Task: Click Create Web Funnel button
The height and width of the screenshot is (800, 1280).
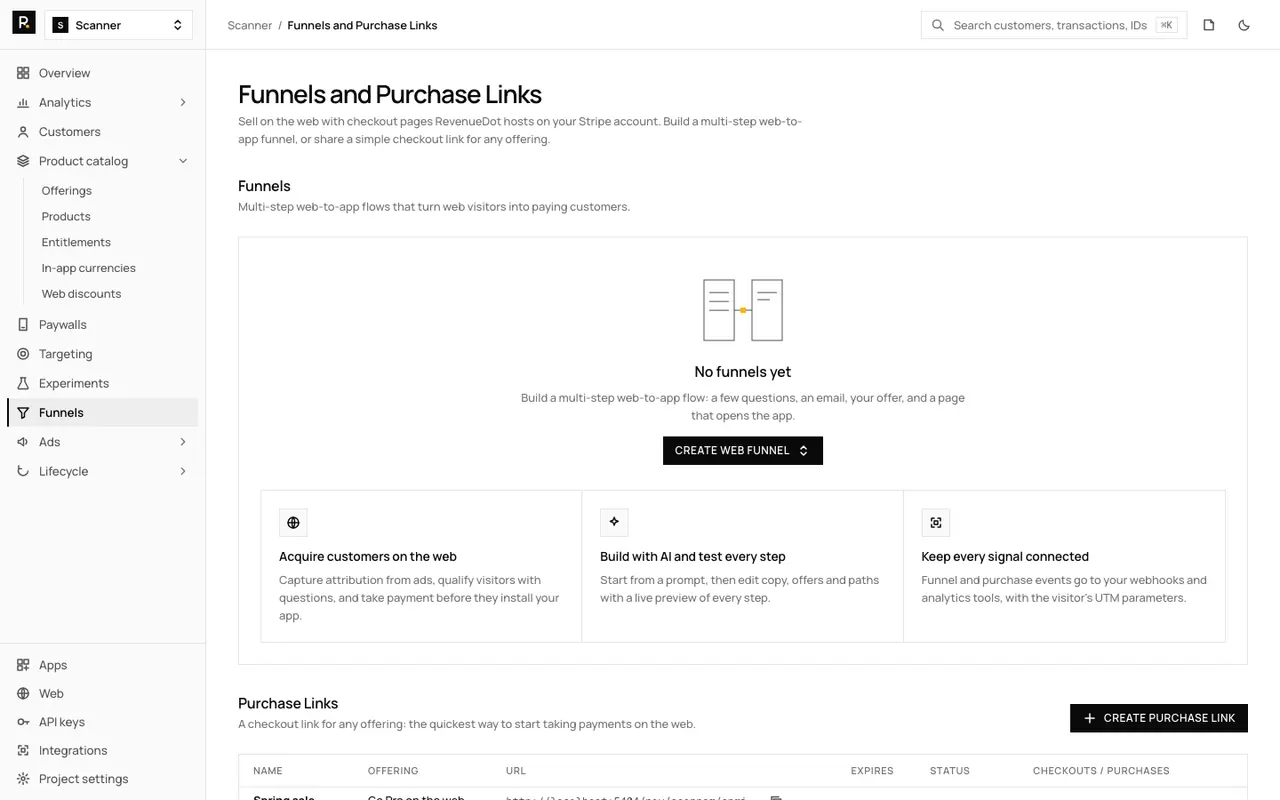Action: (x=743, y=451)
